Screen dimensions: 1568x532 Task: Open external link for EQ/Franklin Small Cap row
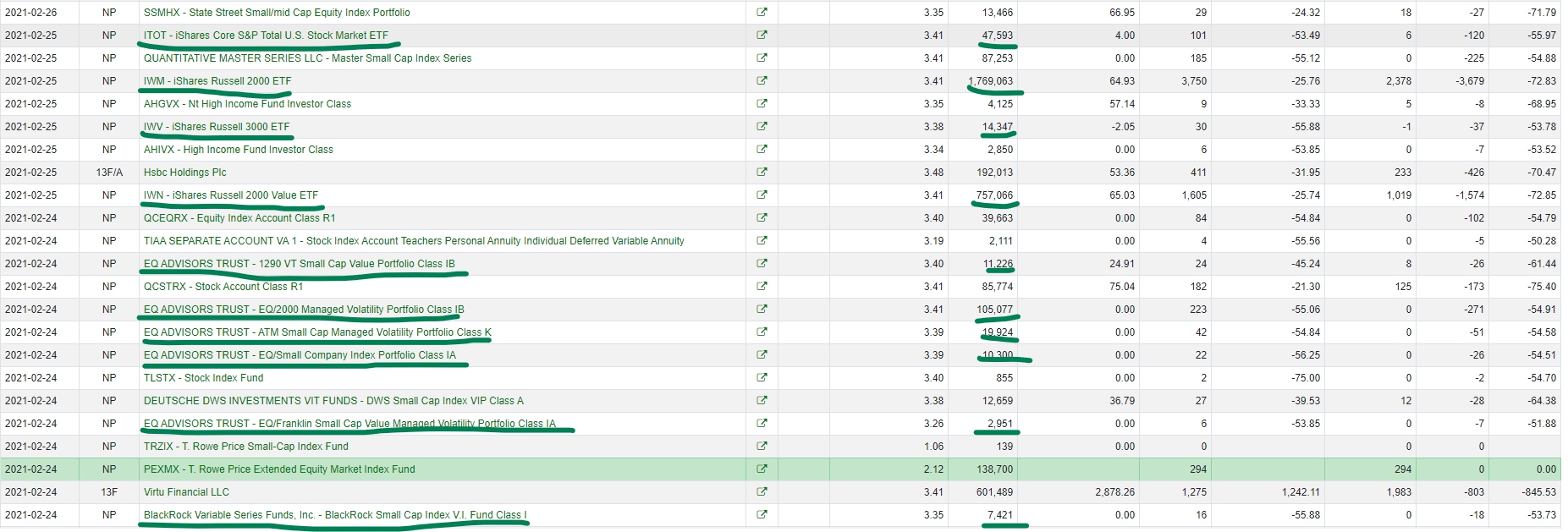point(762,424)
